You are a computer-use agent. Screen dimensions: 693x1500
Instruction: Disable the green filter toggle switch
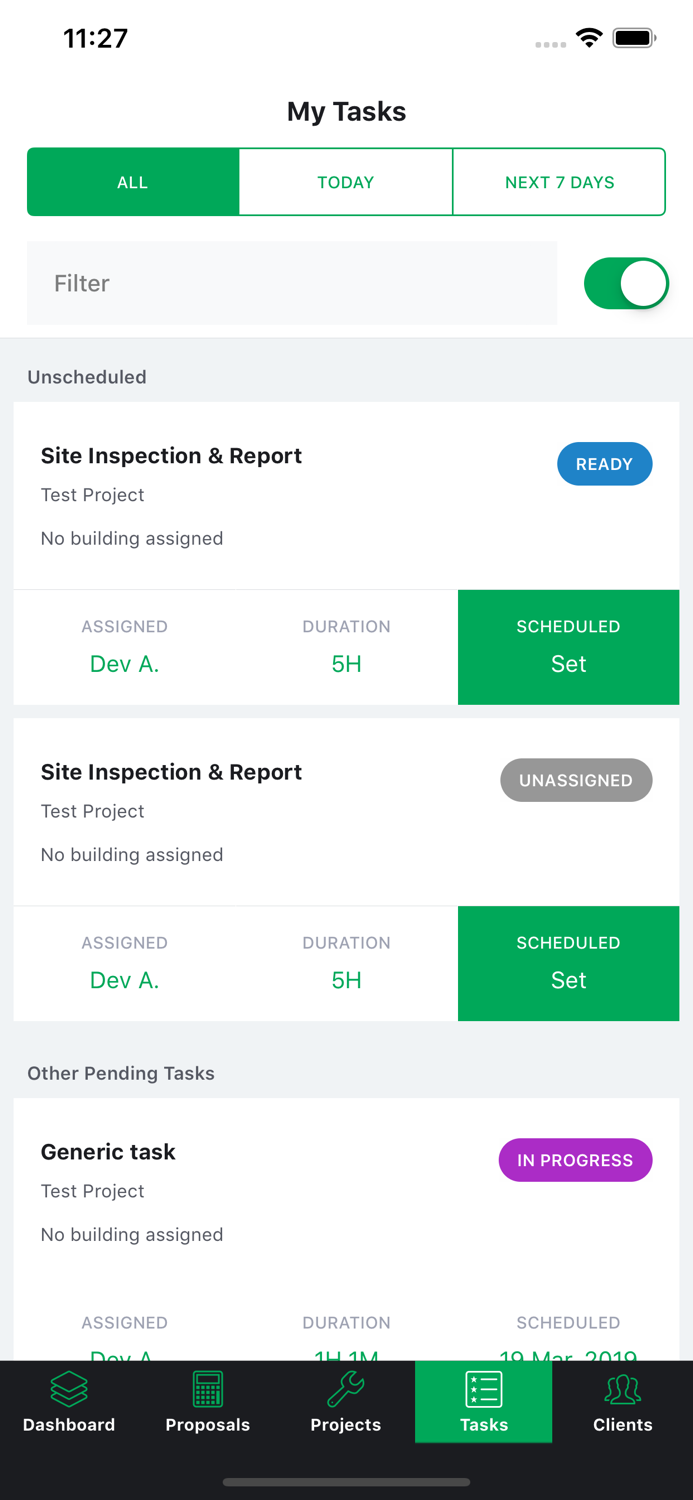[626, 283]
